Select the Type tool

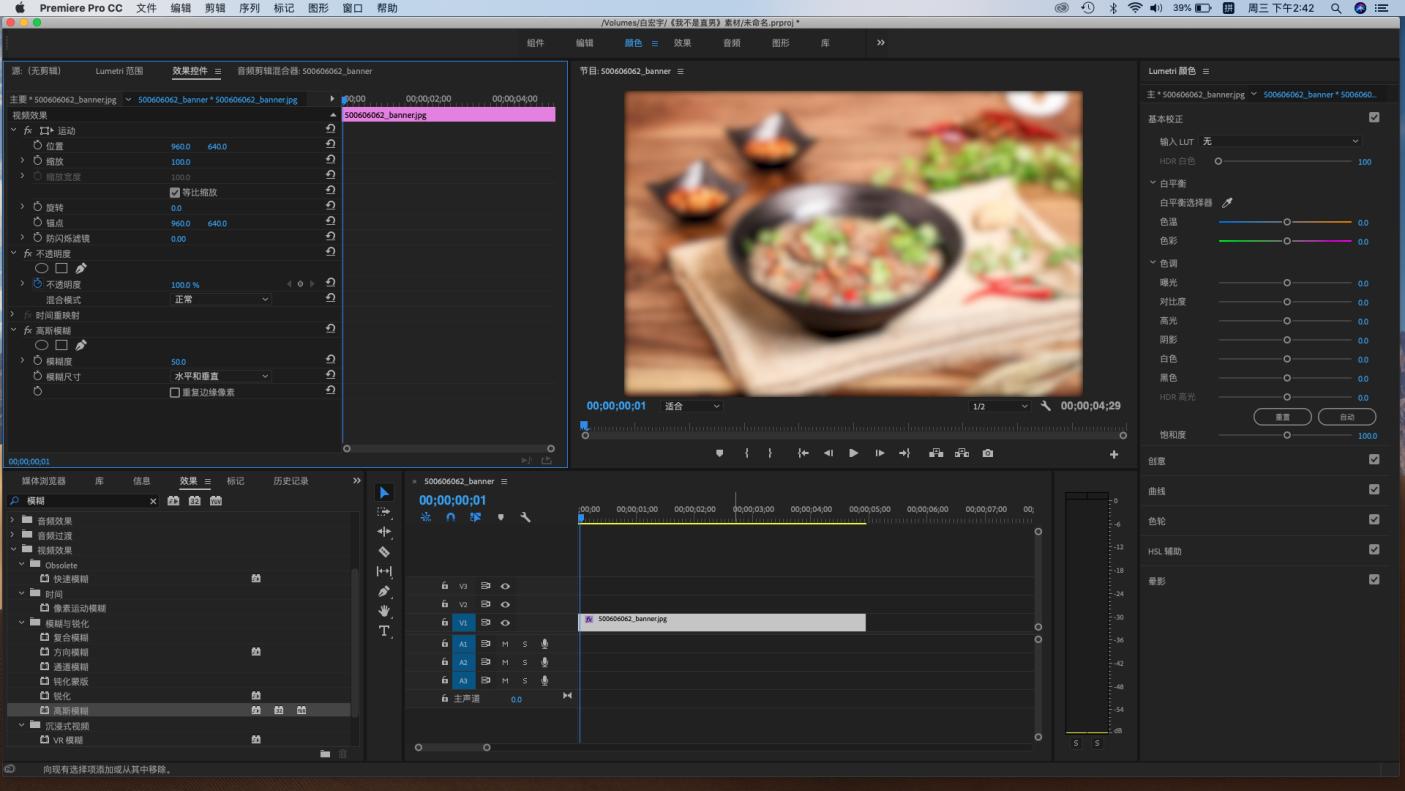[384, 631]
